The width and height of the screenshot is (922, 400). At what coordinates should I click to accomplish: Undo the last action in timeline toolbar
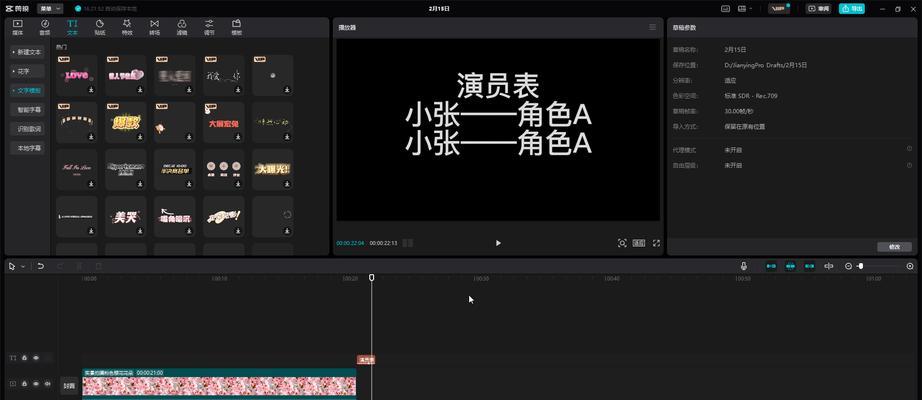click(41, 266)
